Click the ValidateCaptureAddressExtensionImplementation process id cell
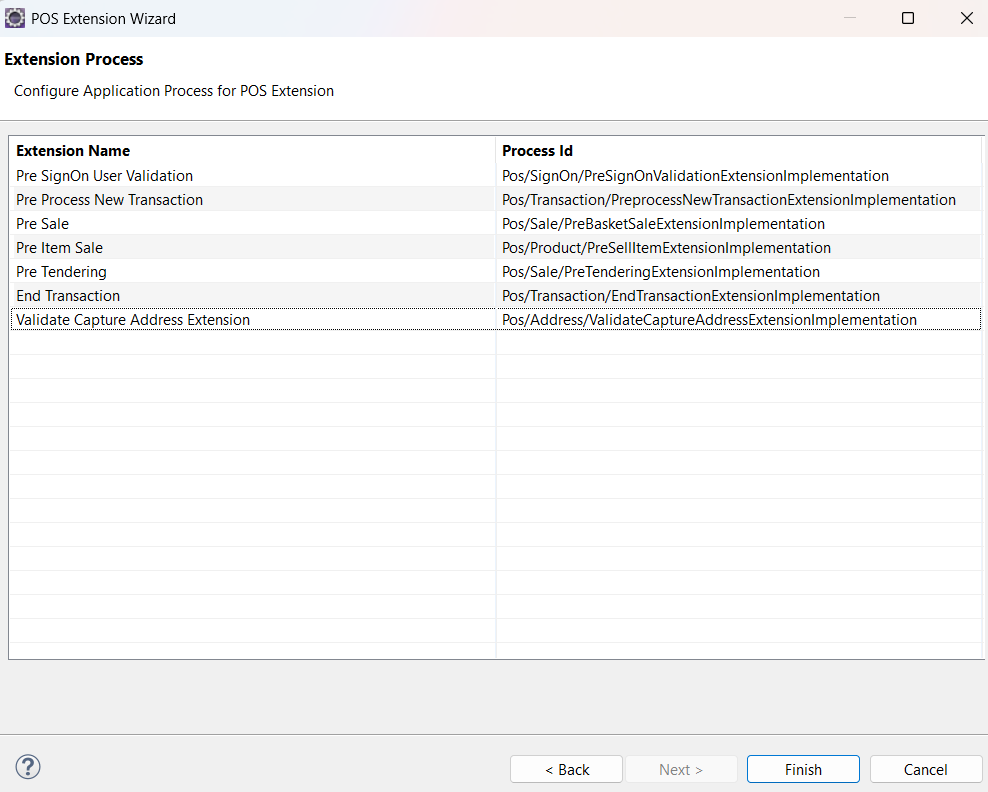The image size is (988, 792). point(710,319)
